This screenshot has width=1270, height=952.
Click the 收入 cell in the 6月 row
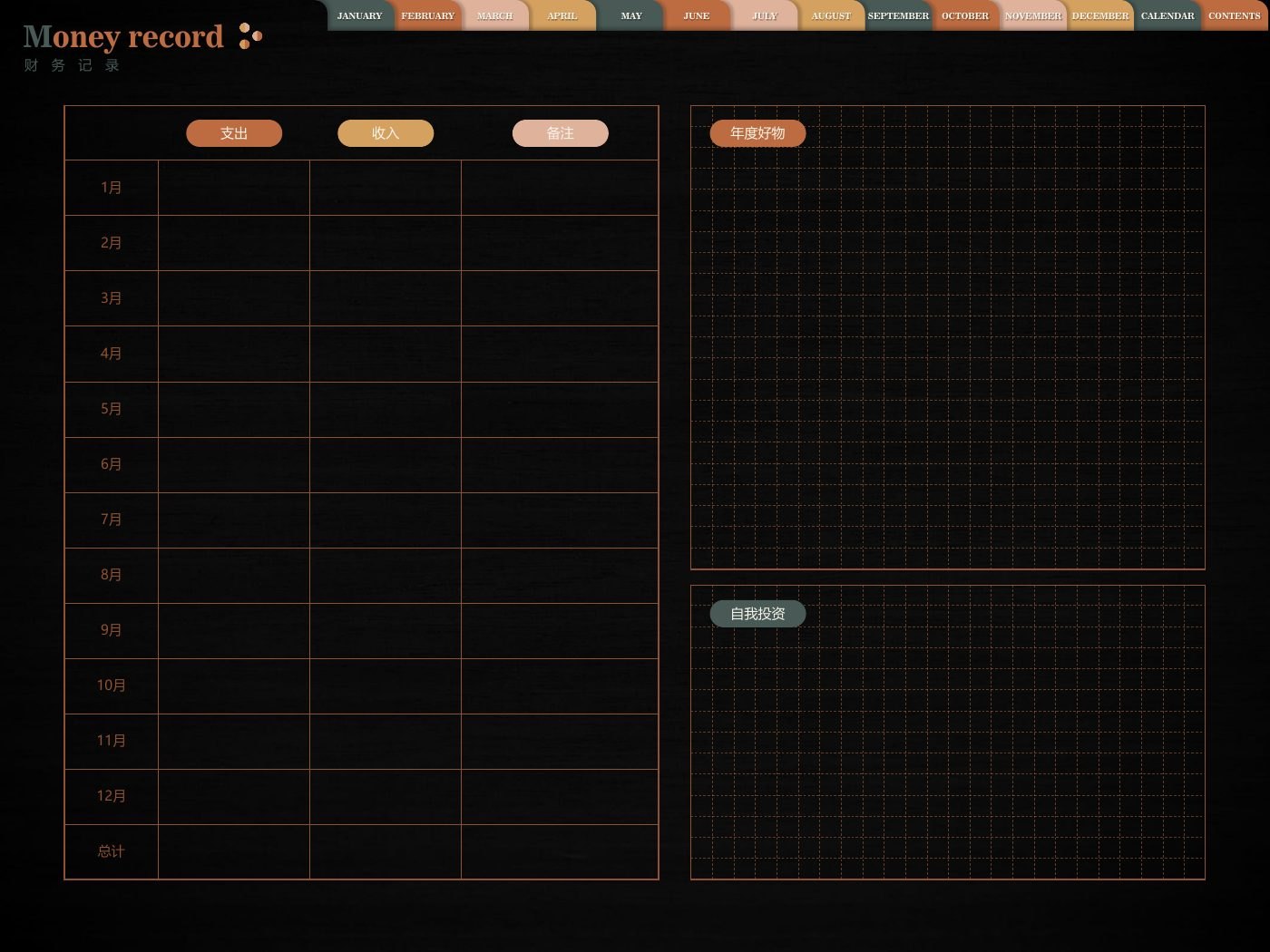pos(386,464)
